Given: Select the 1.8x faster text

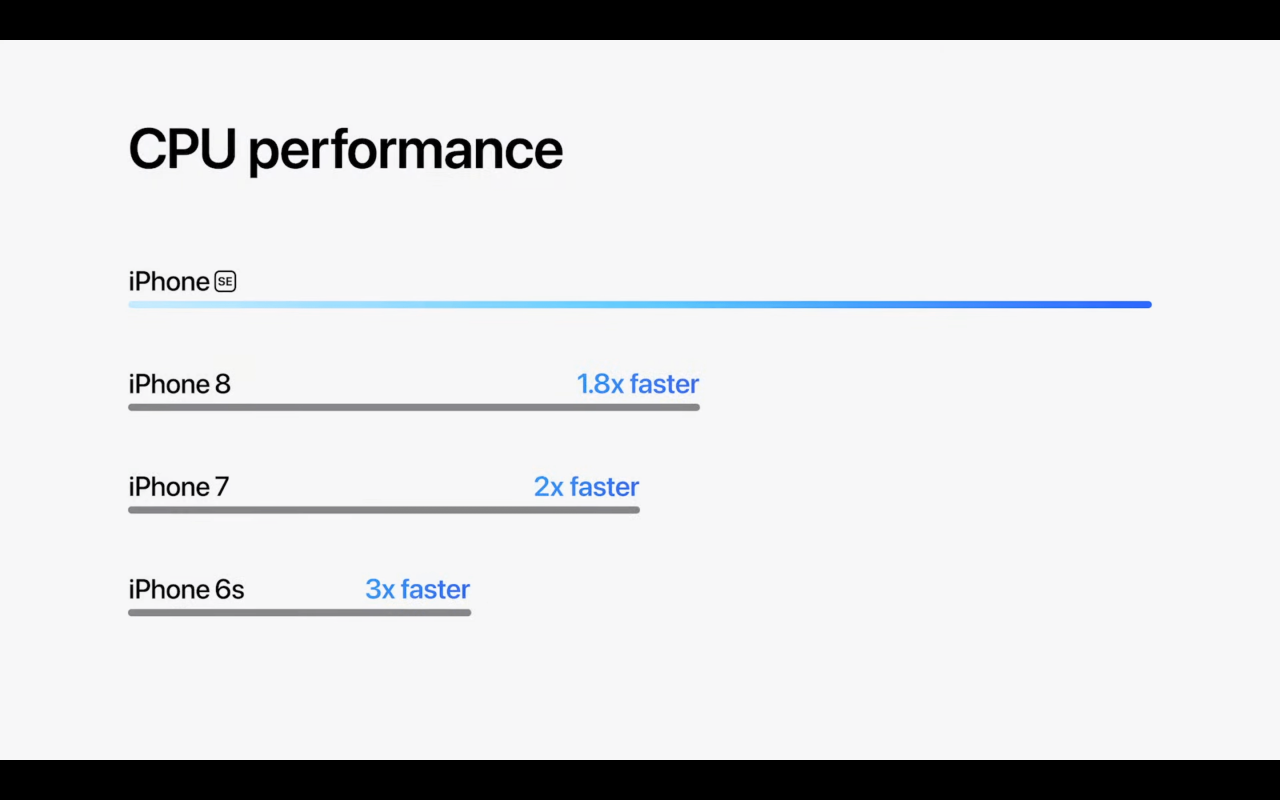Looking at the screenshot, I should coord(637,384).
